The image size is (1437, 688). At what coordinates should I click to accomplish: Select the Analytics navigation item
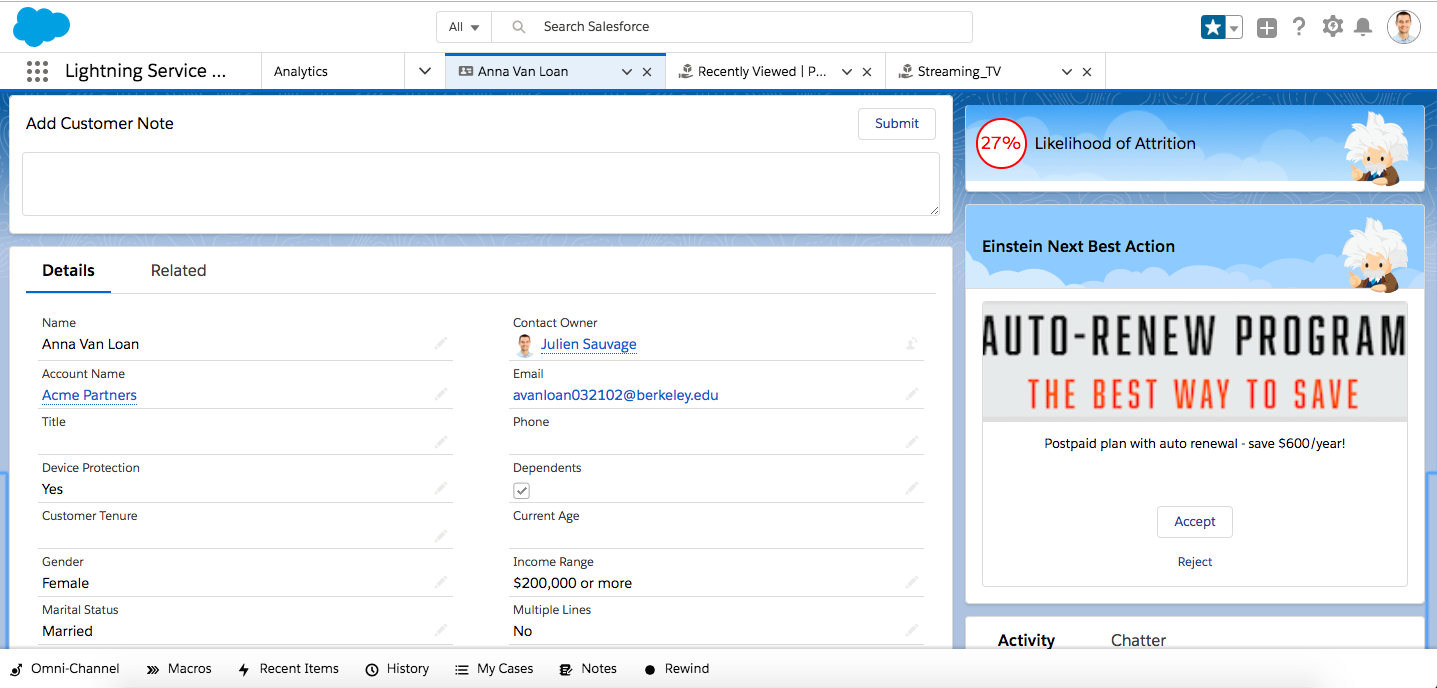click(301, 72)
